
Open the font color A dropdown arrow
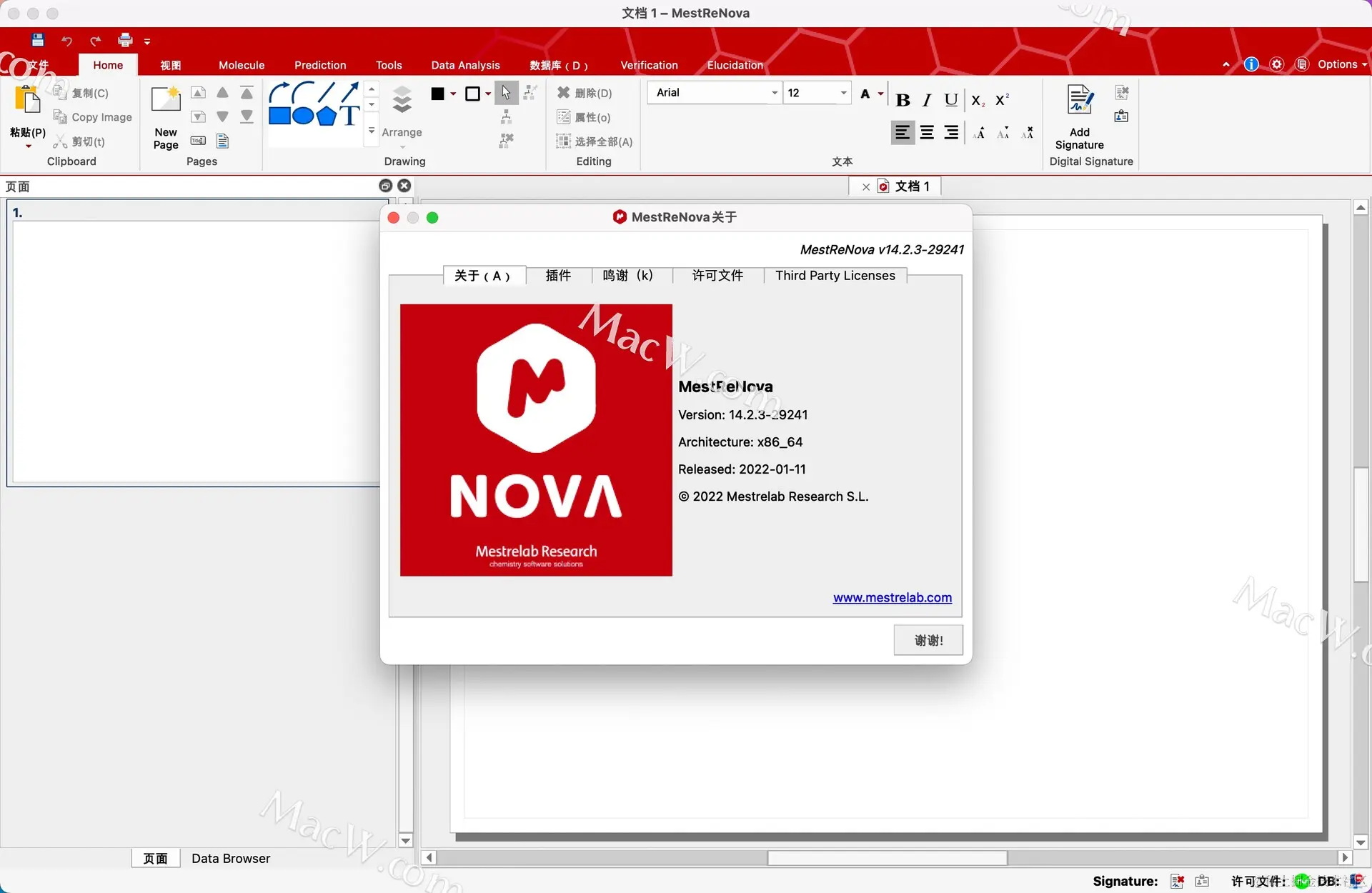[880, 94]
